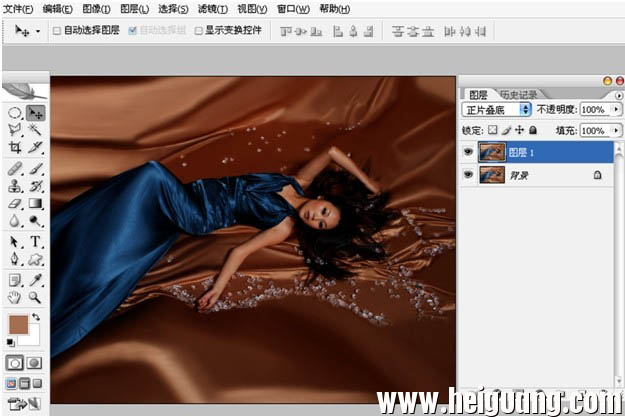This screenshot has height=417, width=625.
Task: Select the Zoom magnifier tool
Action: click(x=35, y=297)
